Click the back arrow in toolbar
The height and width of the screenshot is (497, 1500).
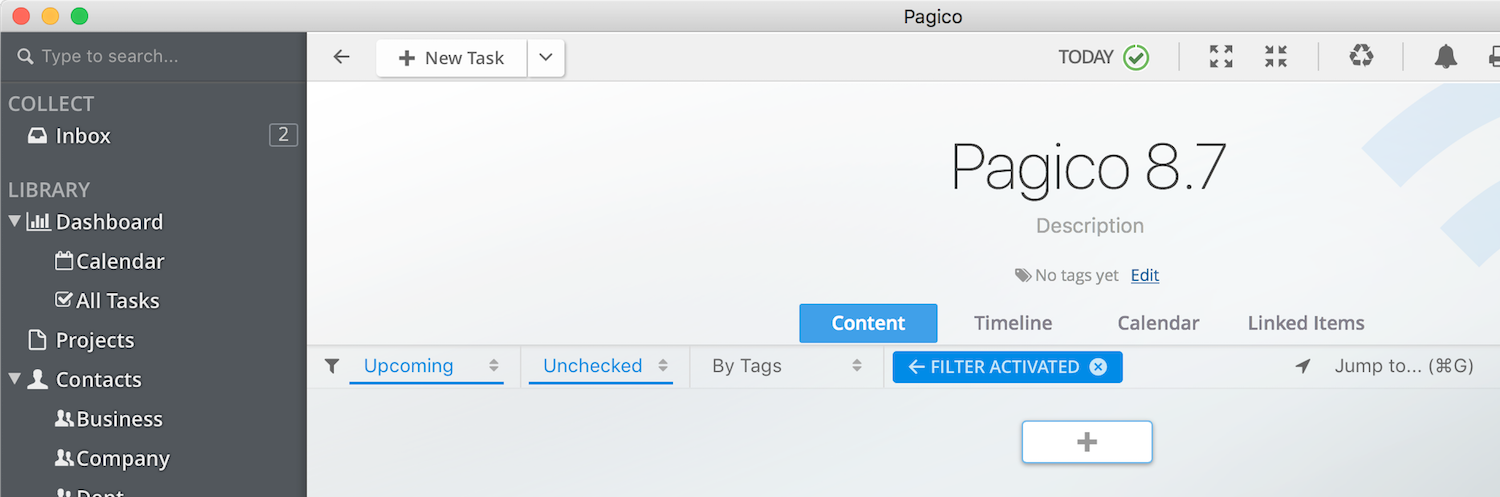tap(342, 57)
